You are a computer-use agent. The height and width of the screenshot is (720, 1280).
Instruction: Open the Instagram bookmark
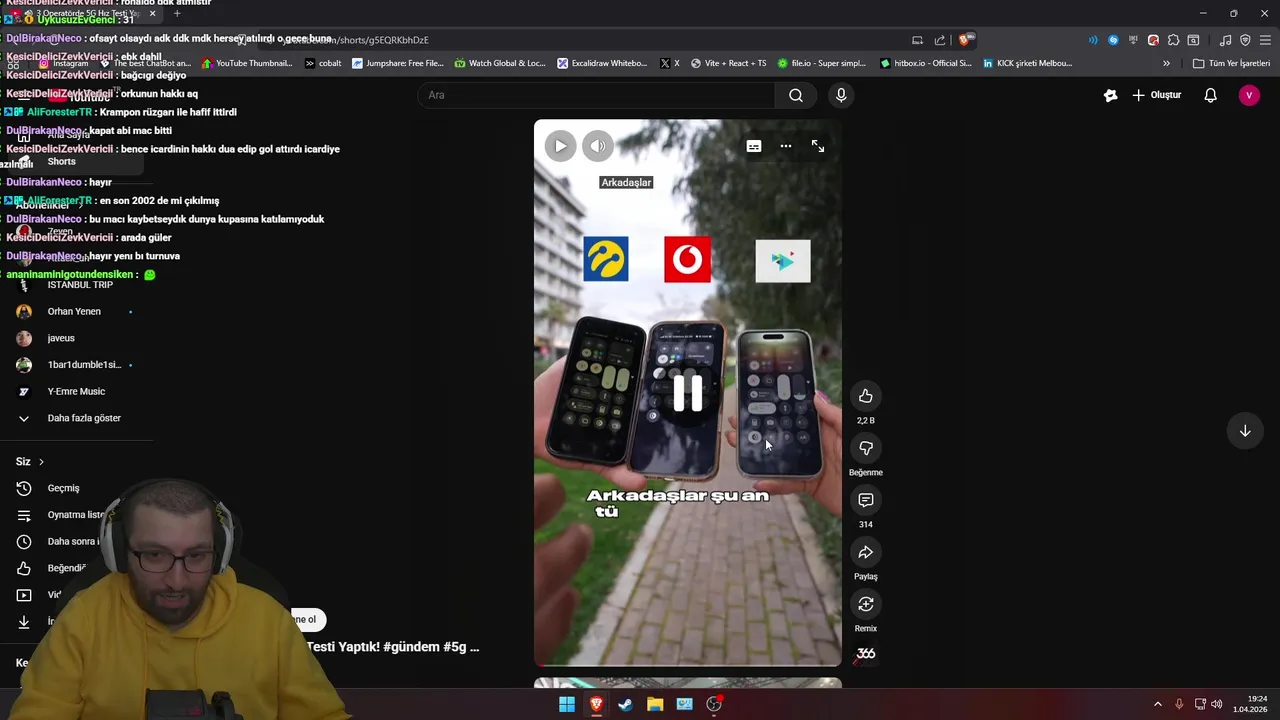point(63,63)
